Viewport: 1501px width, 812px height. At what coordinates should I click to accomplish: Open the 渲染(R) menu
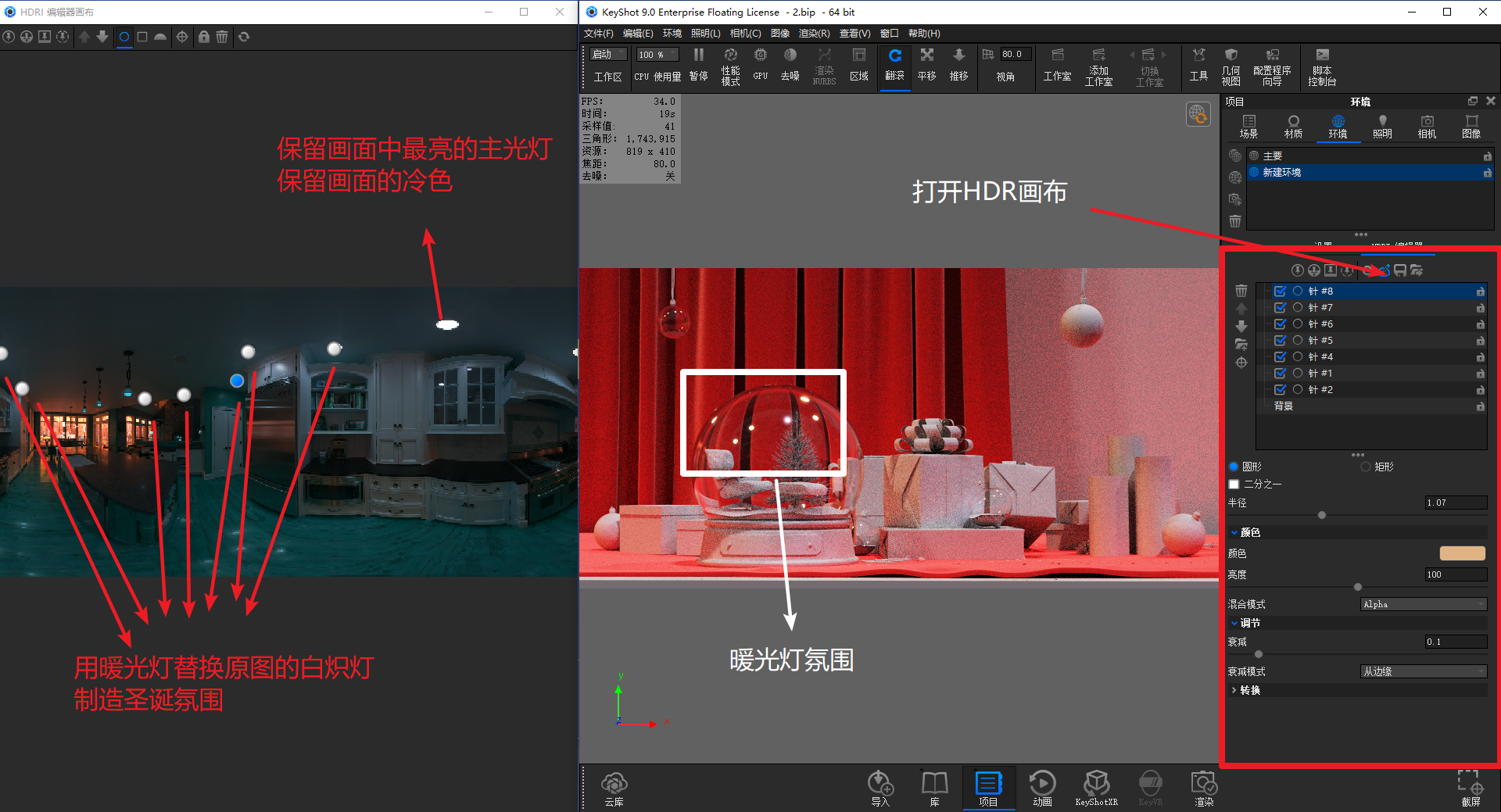tap(814, 34)
